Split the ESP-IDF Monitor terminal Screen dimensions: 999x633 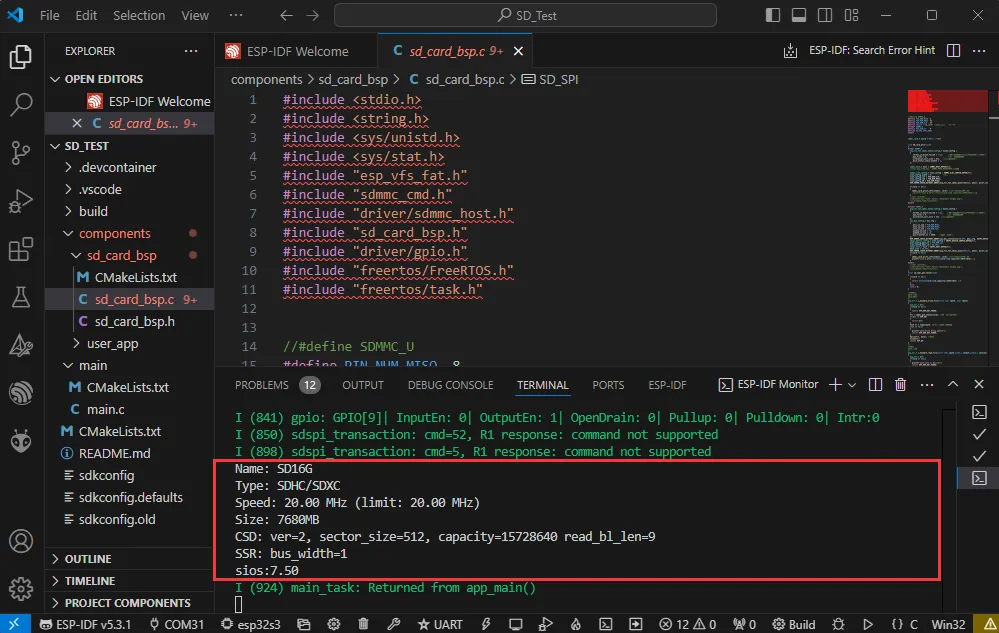coord(875,385)
